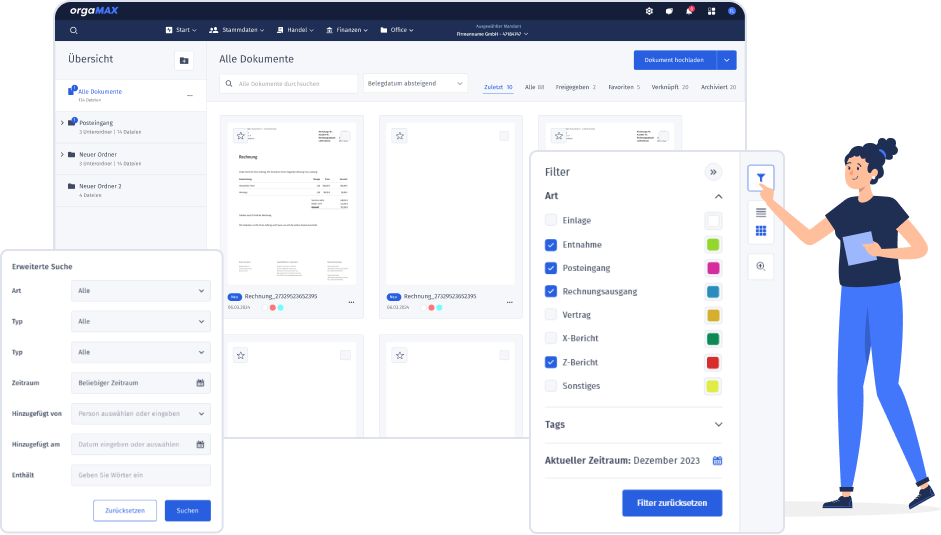
Task: Check the Sonstiges filter checkbox
Action: click(550, 385)
